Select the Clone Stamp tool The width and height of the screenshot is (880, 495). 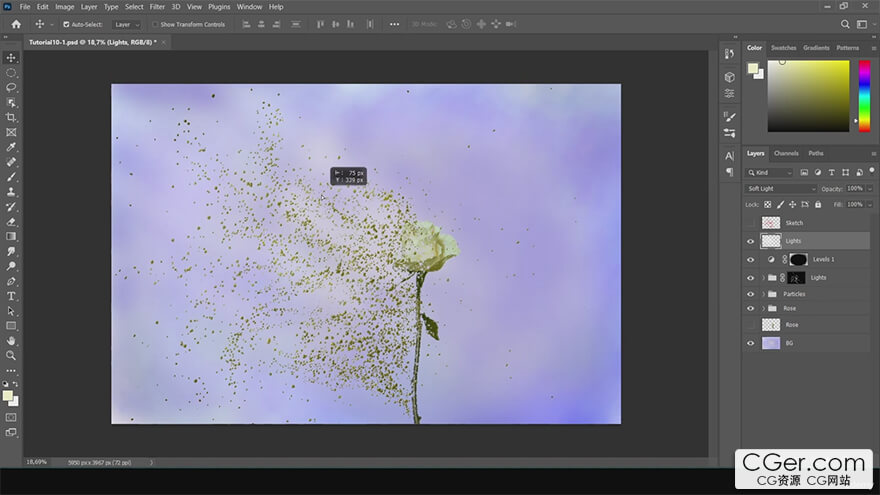click(x=11, y=192)
